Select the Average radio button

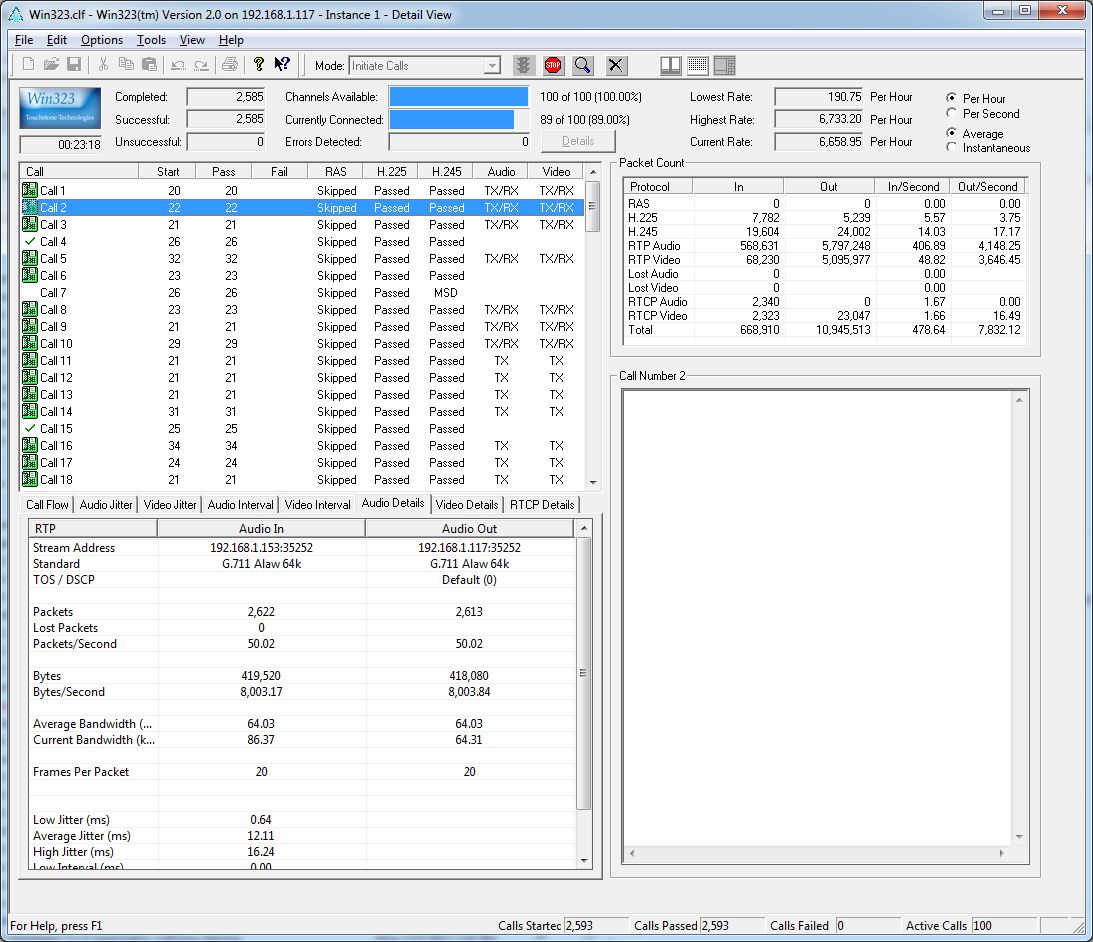click(x=951, y=132)
